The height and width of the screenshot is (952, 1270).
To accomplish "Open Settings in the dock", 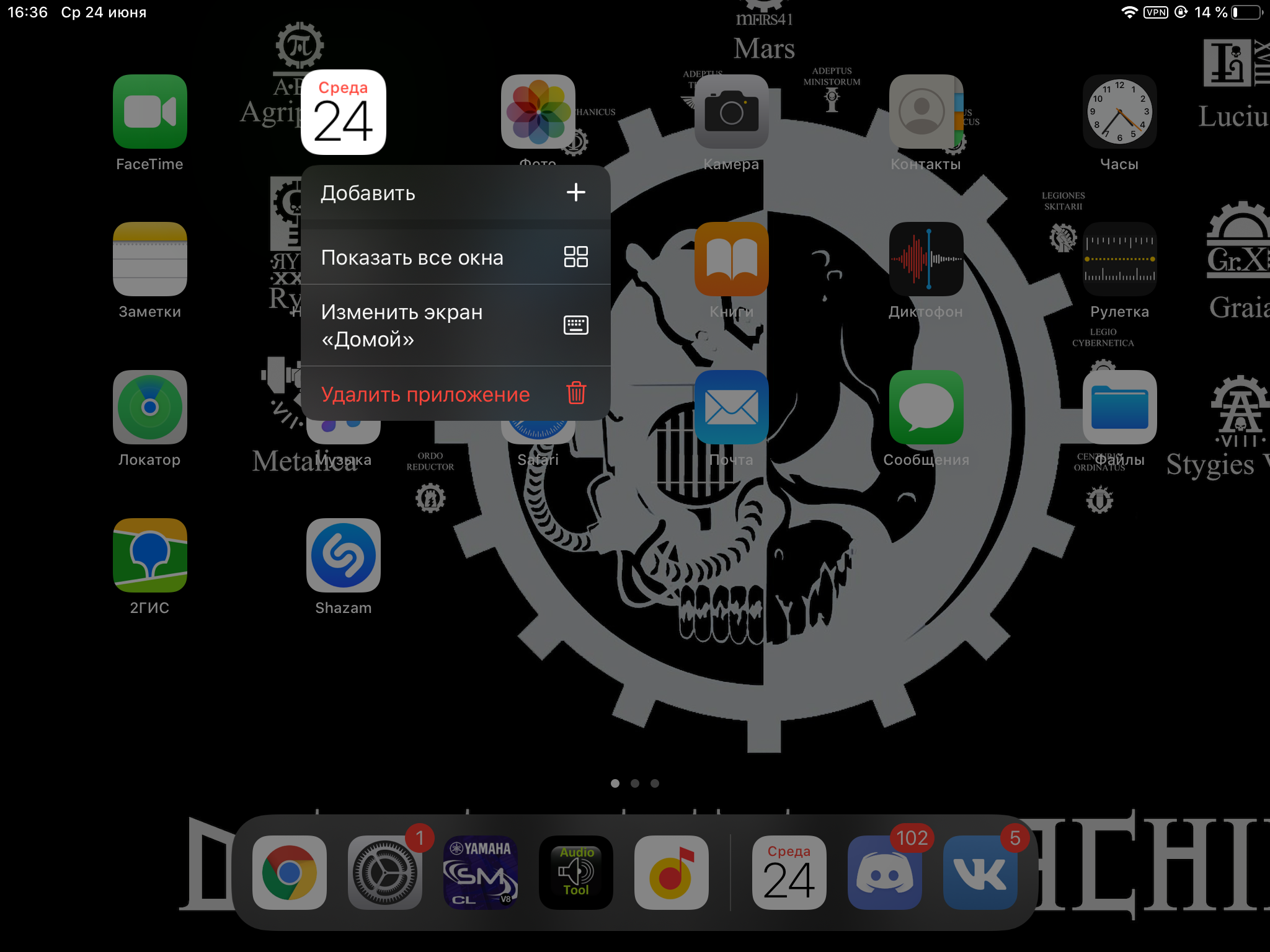I will pos(384,873).
